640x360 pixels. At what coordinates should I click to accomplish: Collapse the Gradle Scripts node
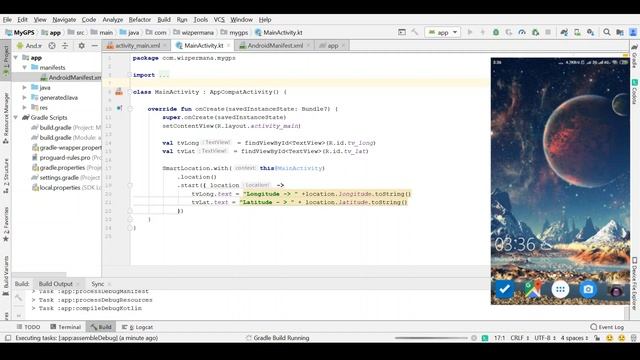16,118
